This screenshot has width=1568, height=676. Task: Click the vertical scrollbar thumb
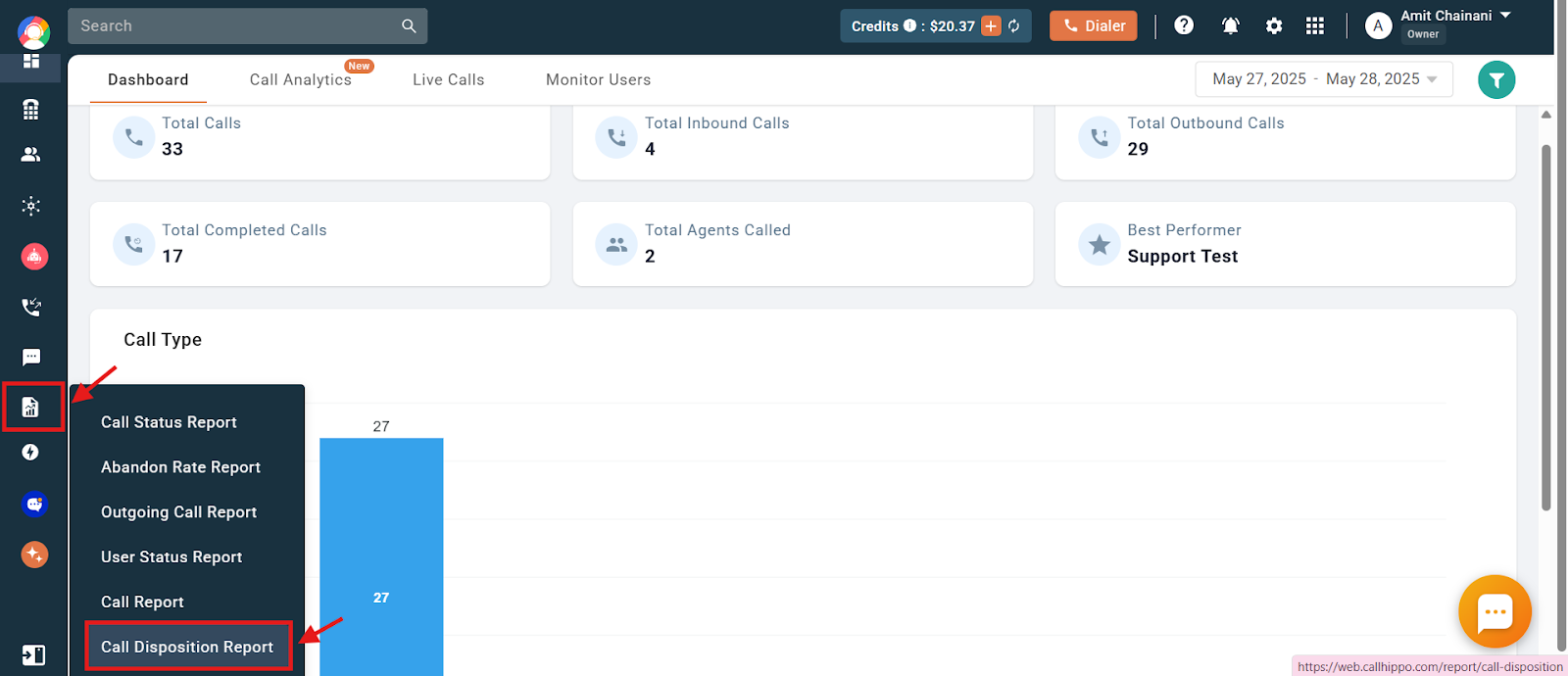[x=1546, y=328]
